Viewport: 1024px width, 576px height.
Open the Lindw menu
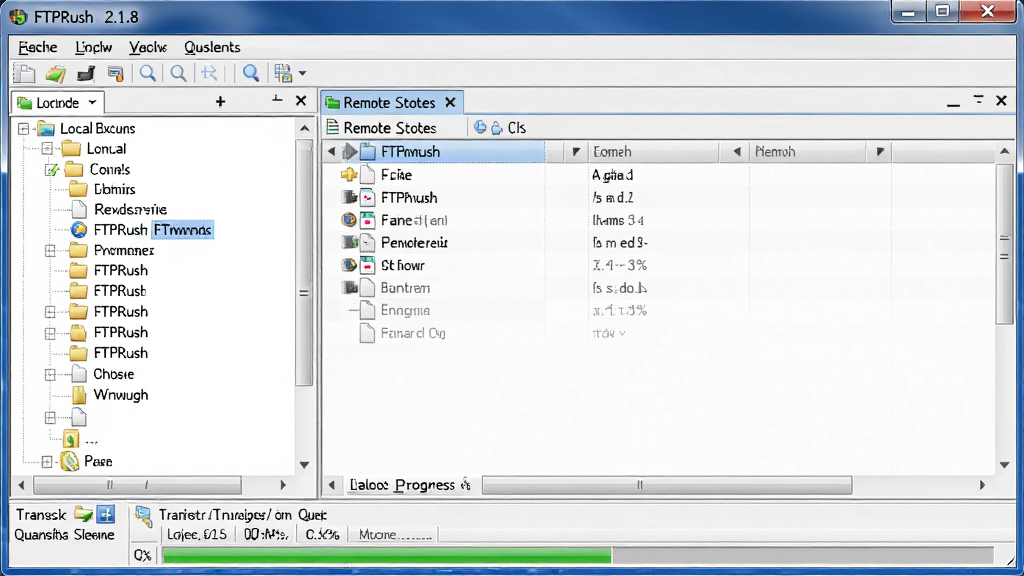click(93, 47)
